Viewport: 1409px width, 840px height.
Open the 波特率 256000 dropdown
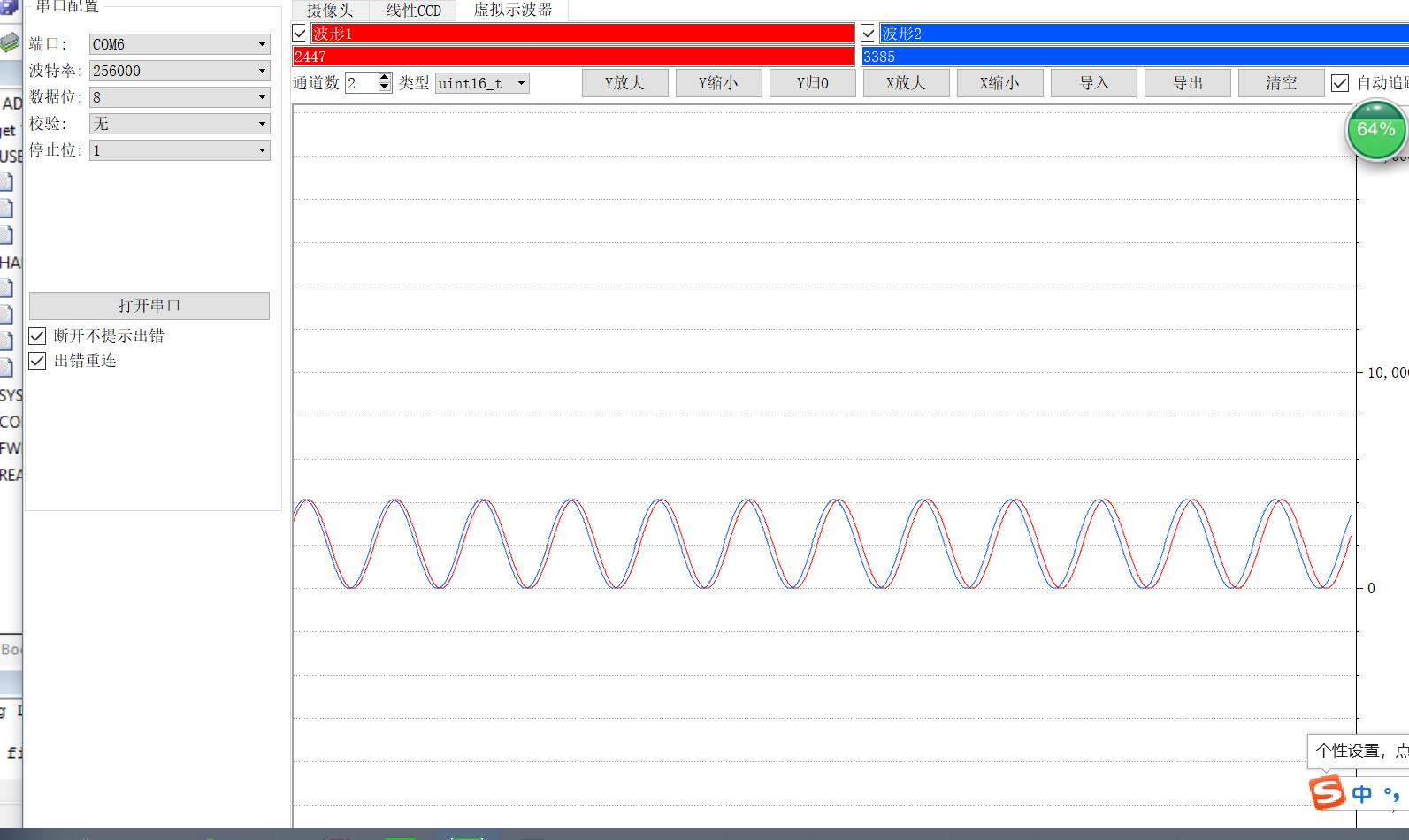180,71
